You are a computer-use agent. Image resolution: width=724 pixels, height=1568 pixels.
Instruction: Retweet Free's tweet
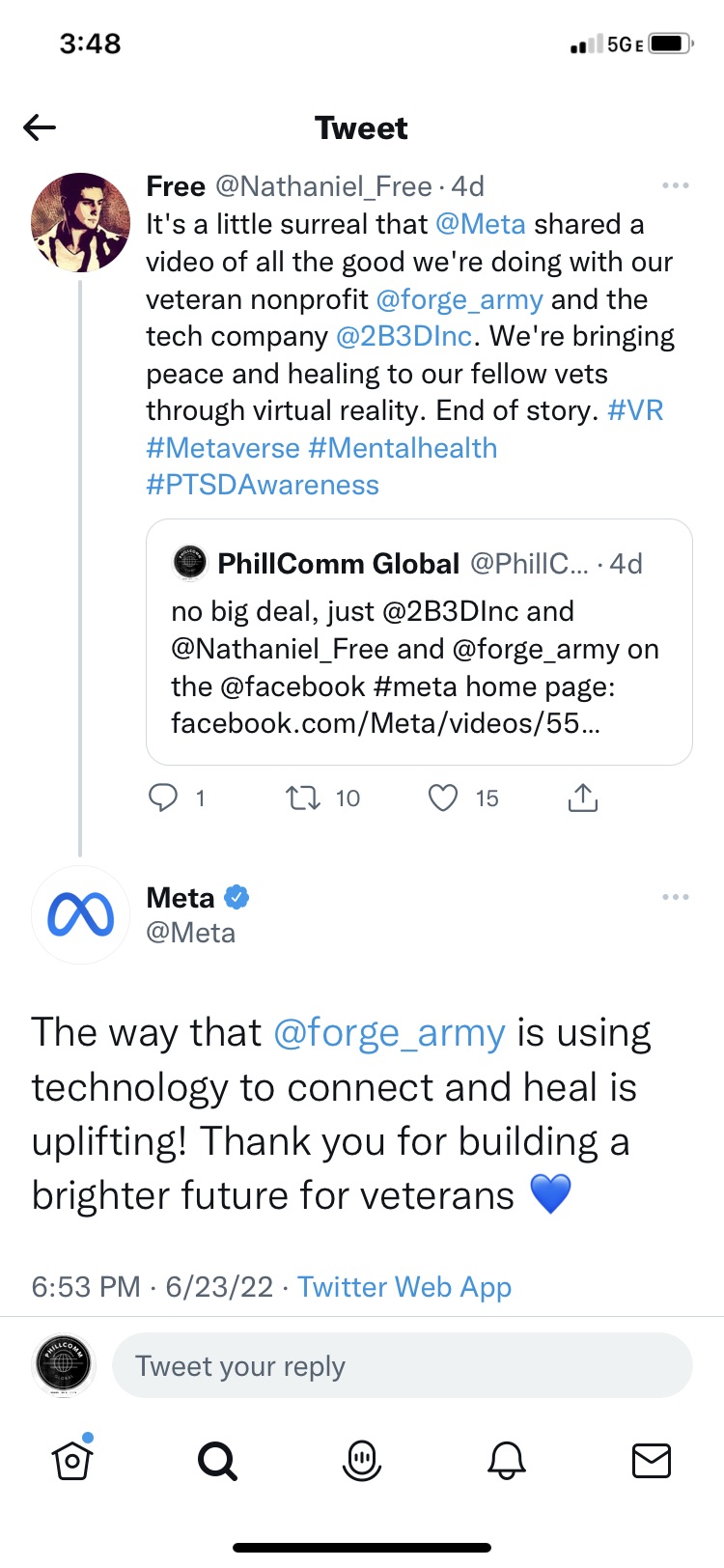click(303, 798)
